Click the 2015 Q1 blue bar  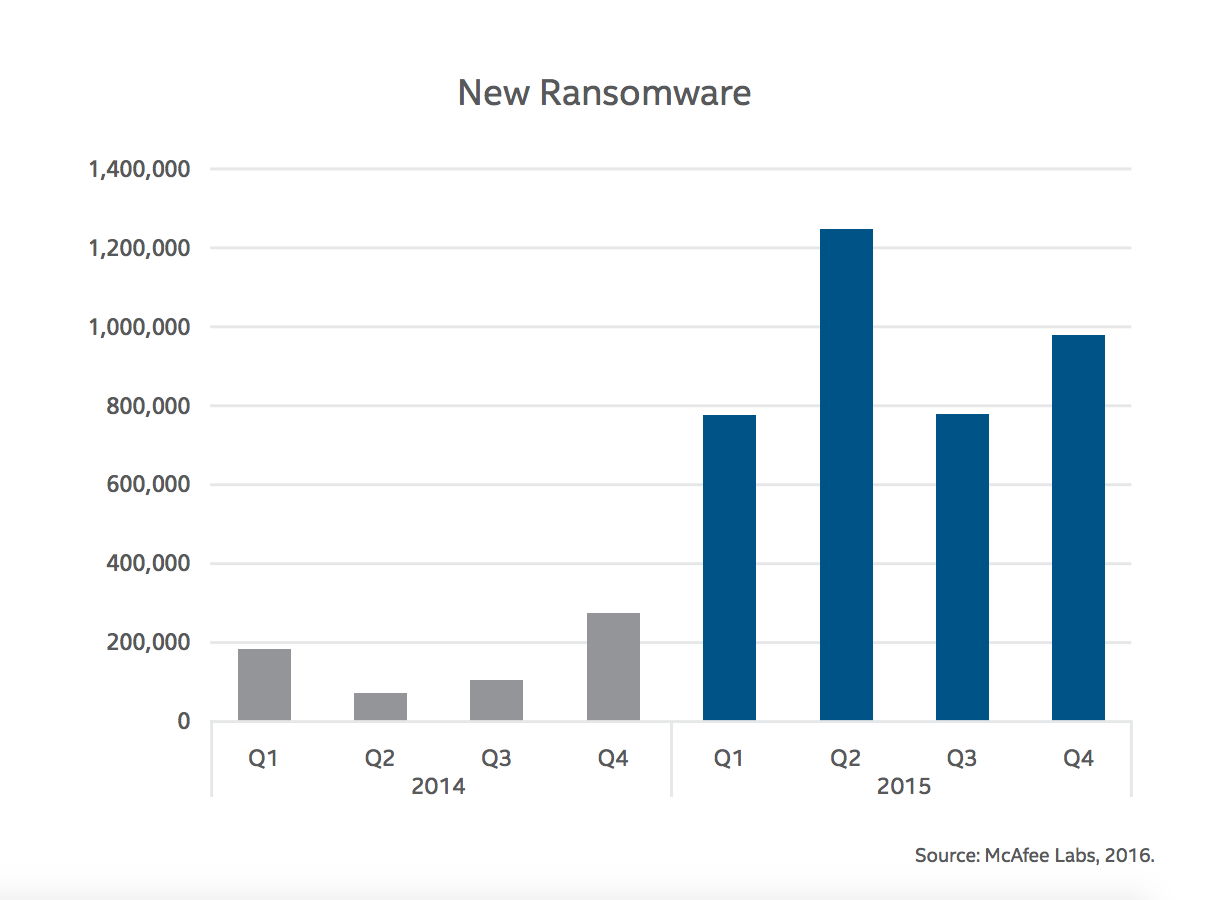[x=729, y=568]
